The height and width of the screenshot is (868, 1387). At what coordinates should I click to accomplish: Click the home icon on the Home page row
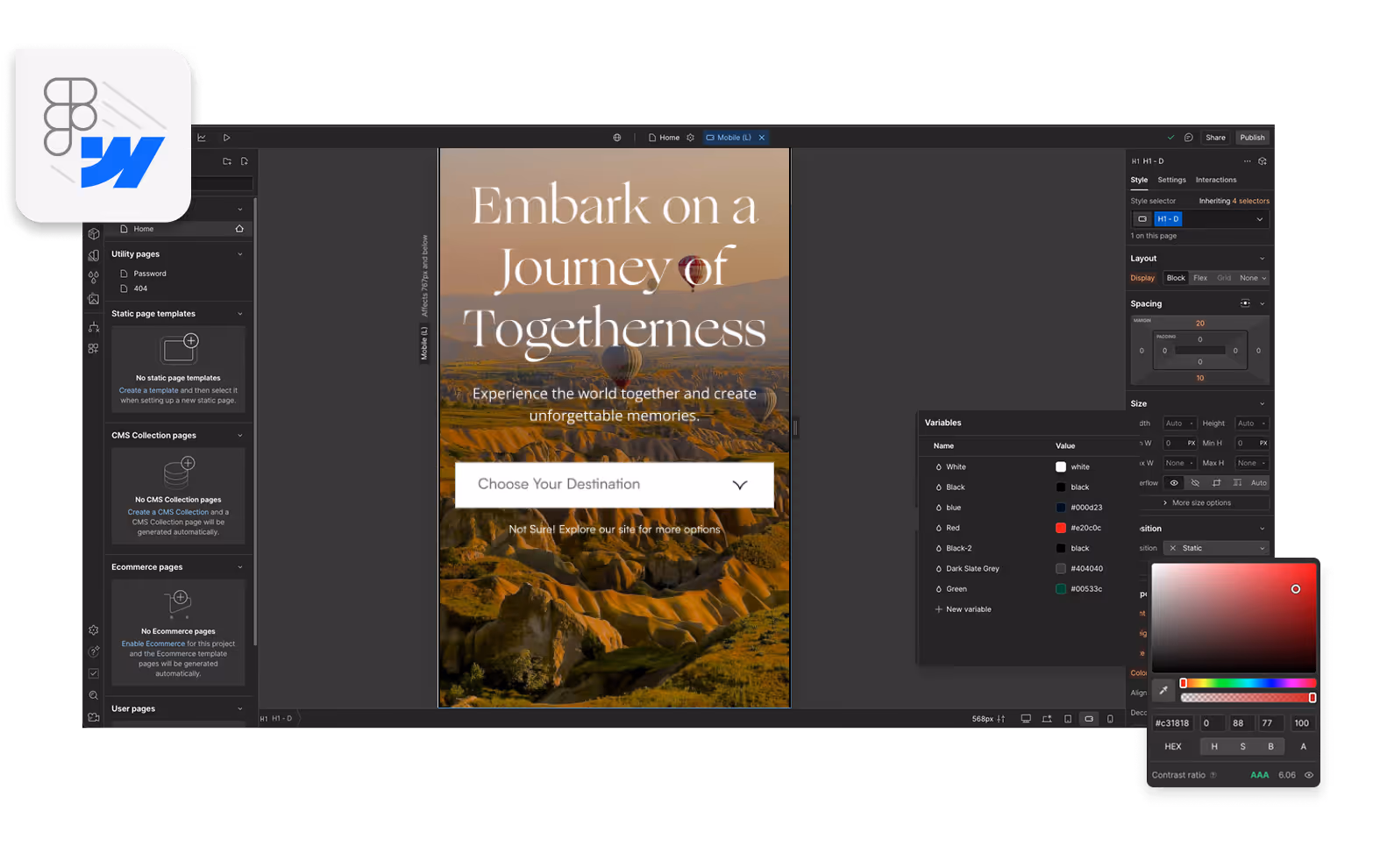[x=239, y=229]
